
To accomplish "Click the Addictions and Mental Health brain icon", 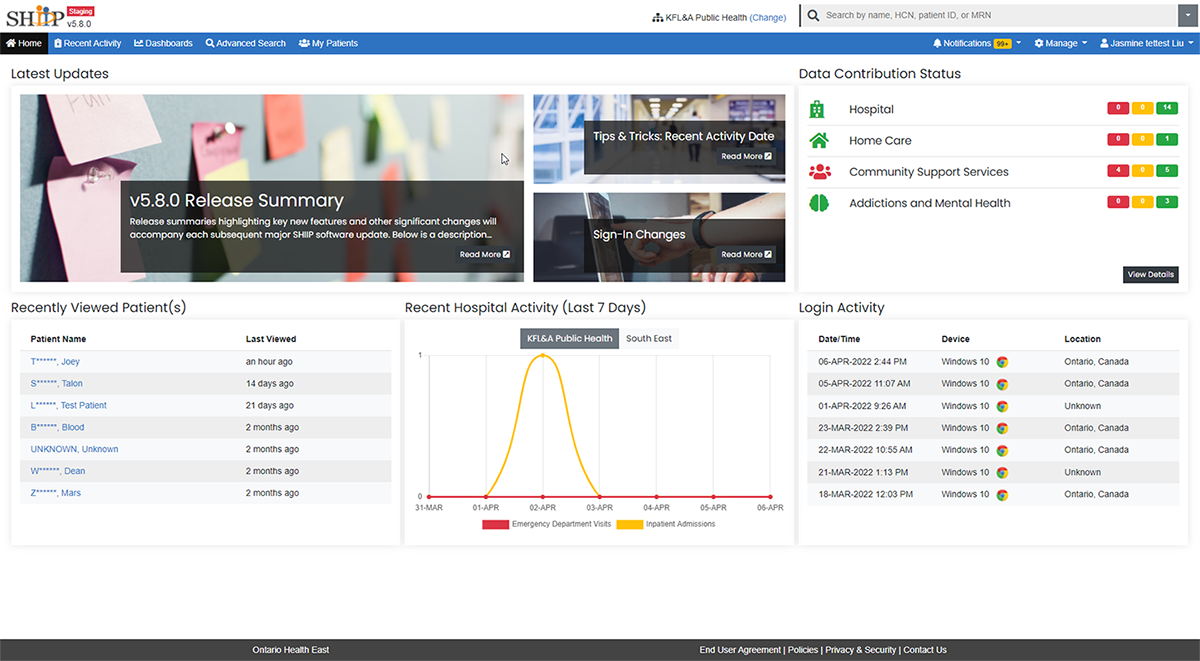I will (819, 202).
